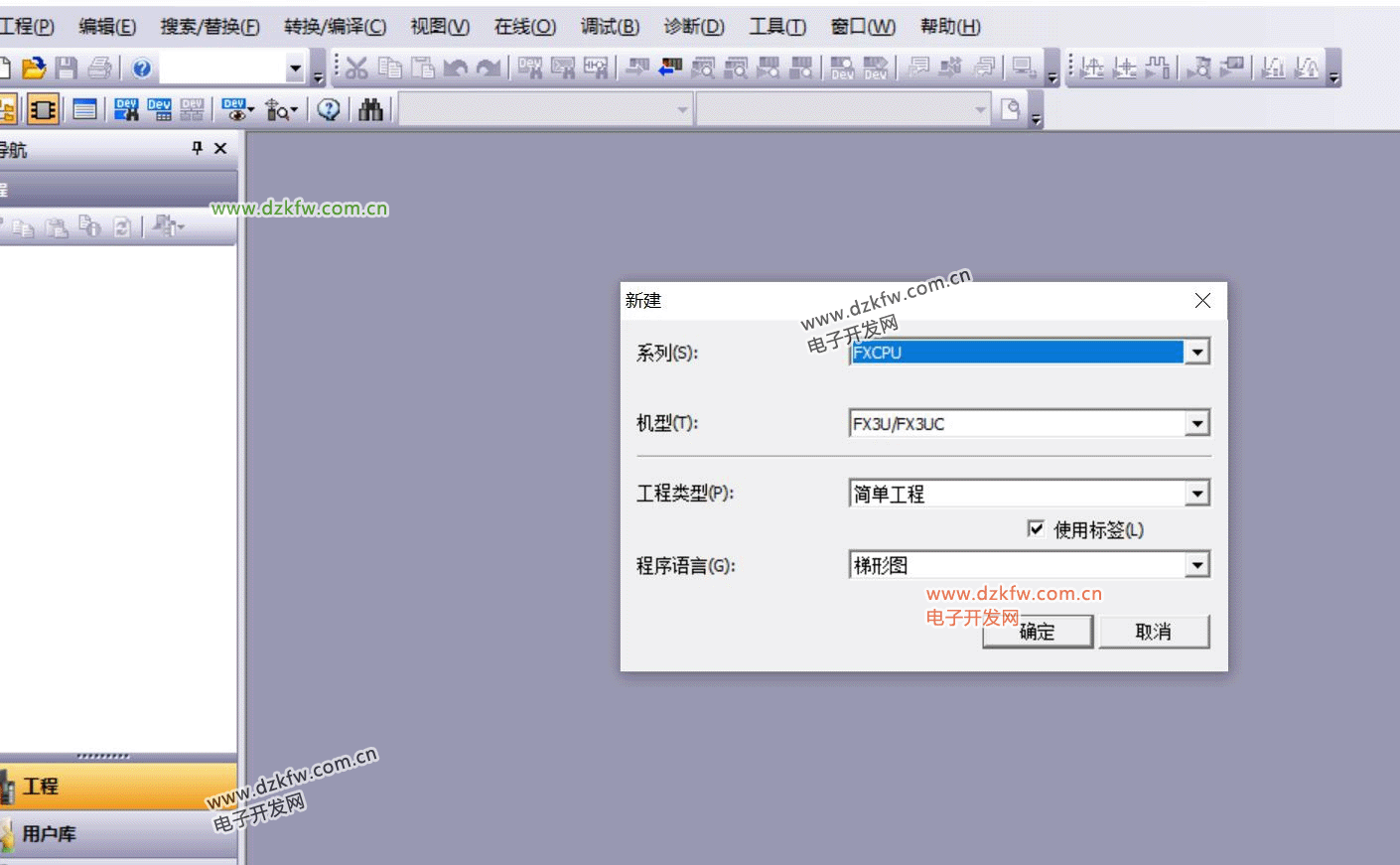The height and width of the screenshot is (865, 1400).
Task: Select the 用户库 panel in navigation
Action: (x=50, y=834)
